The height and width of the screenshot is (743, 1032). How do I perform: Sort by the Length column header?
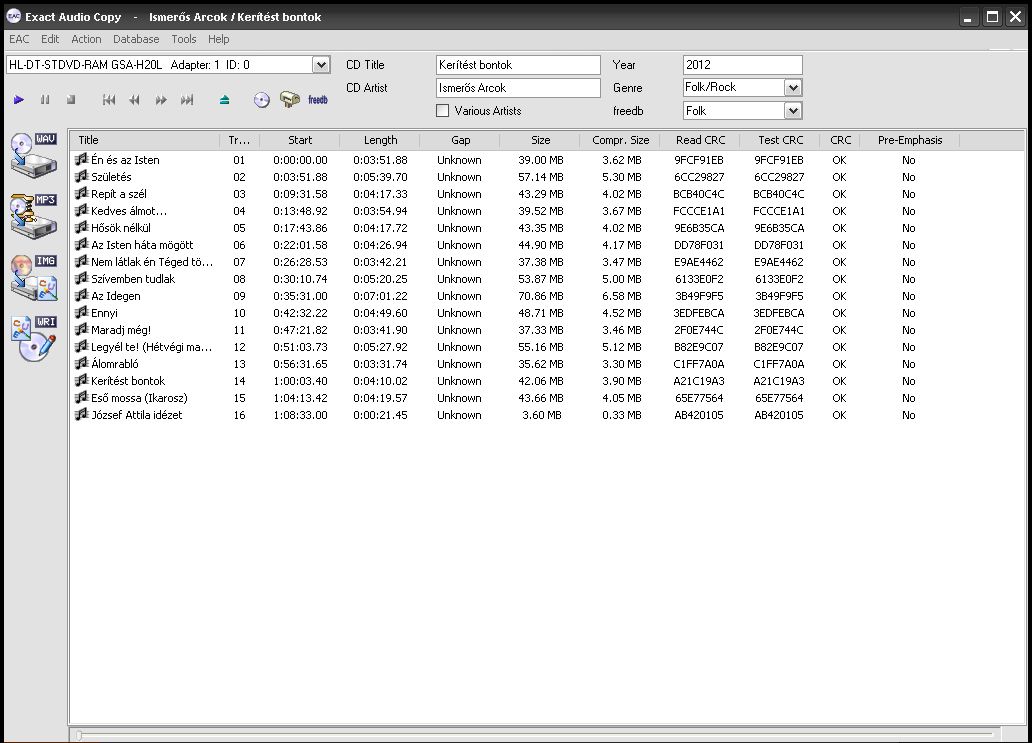(380, 140)
